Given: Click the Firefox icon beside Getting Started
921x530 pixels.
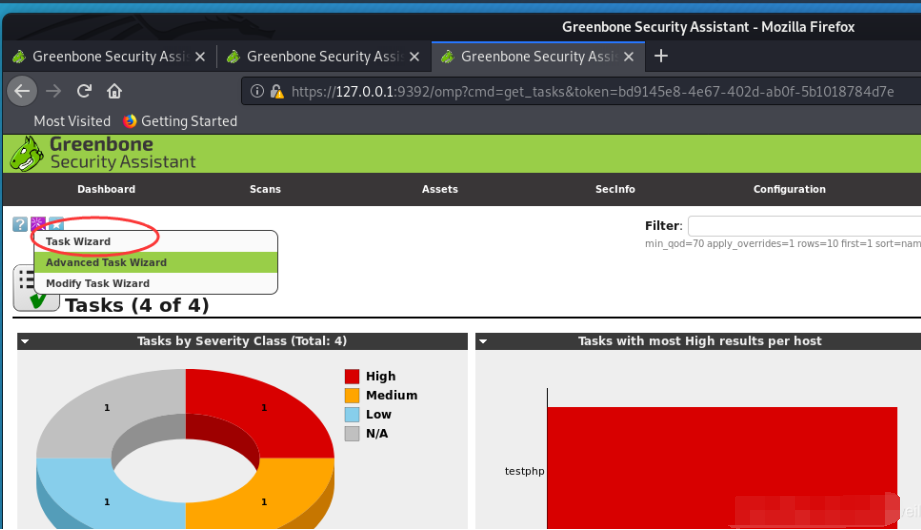Looking at the screenshot, I should point(130,121).
